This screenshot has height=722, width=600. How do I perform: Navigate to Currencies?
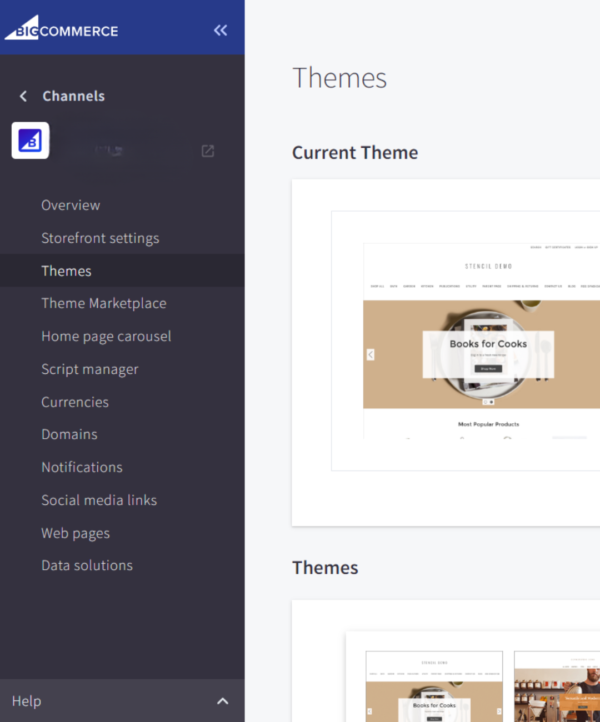coord(75,402)
